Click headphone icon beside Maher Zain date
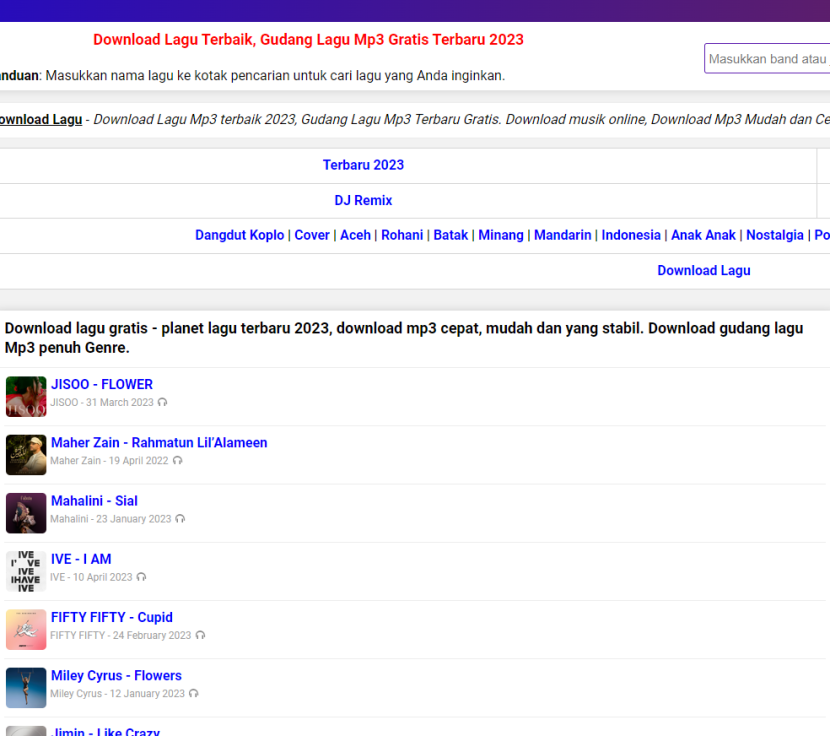The height and width of the screenshot is (736, 830). tap(177, 461)
